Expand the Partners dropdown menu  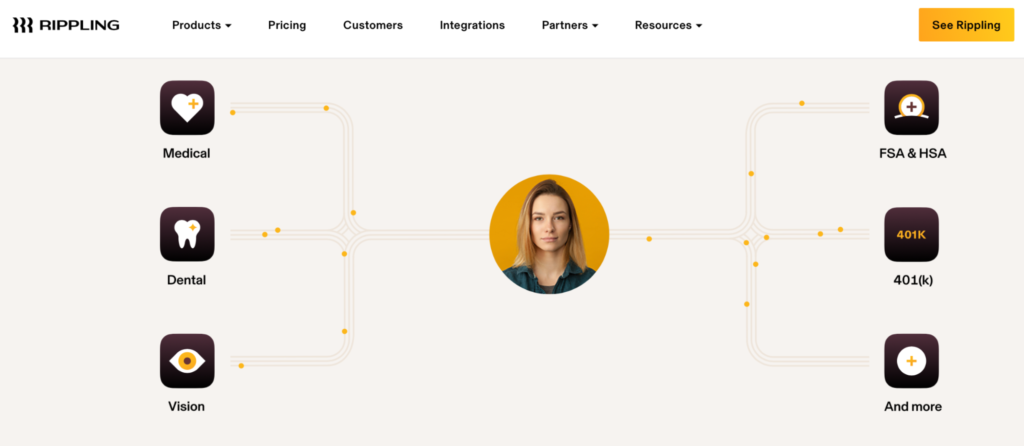[570, 25]
